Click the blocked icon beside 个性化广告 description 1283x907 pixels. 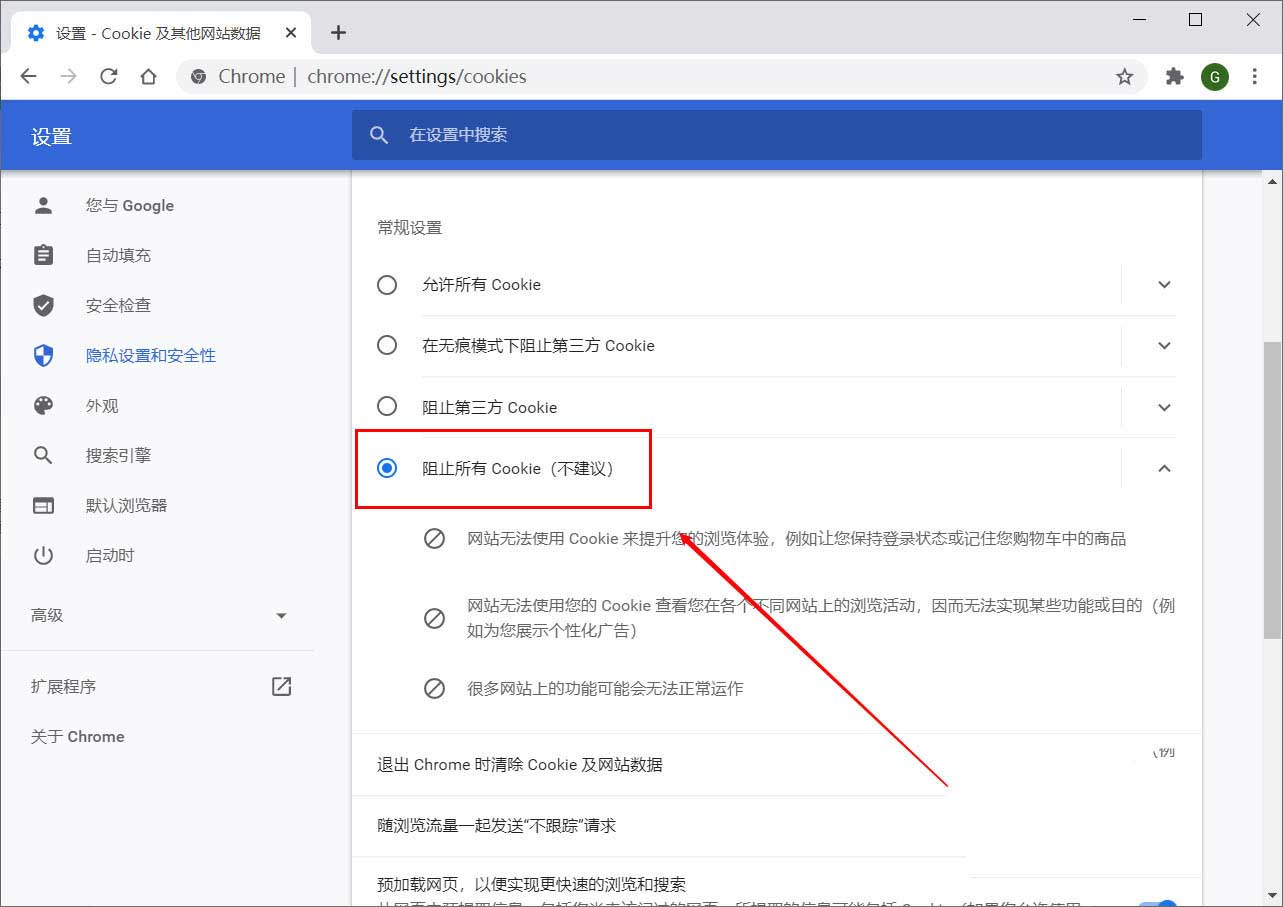(x=434, y=618)
